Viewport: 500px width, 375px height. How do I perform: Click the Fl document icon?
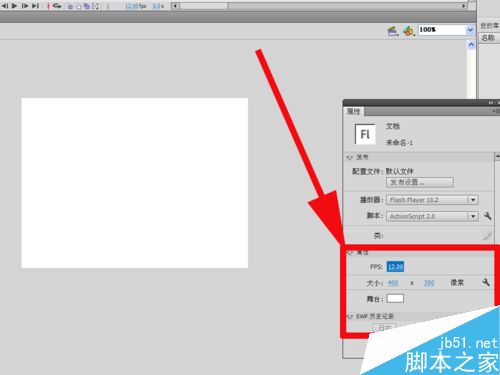[x=365, y=134]
